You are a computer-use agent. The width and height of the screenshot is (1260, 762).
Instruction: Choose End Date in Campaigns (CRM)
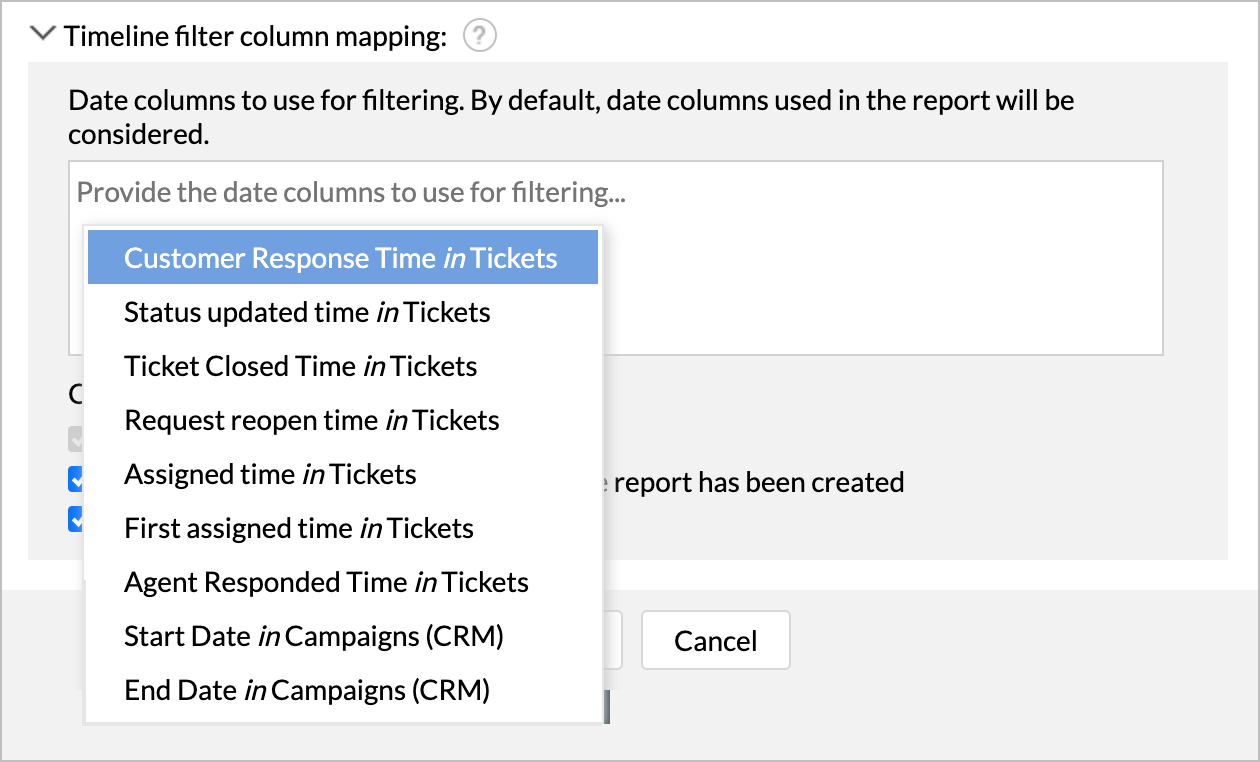point(306,690)
